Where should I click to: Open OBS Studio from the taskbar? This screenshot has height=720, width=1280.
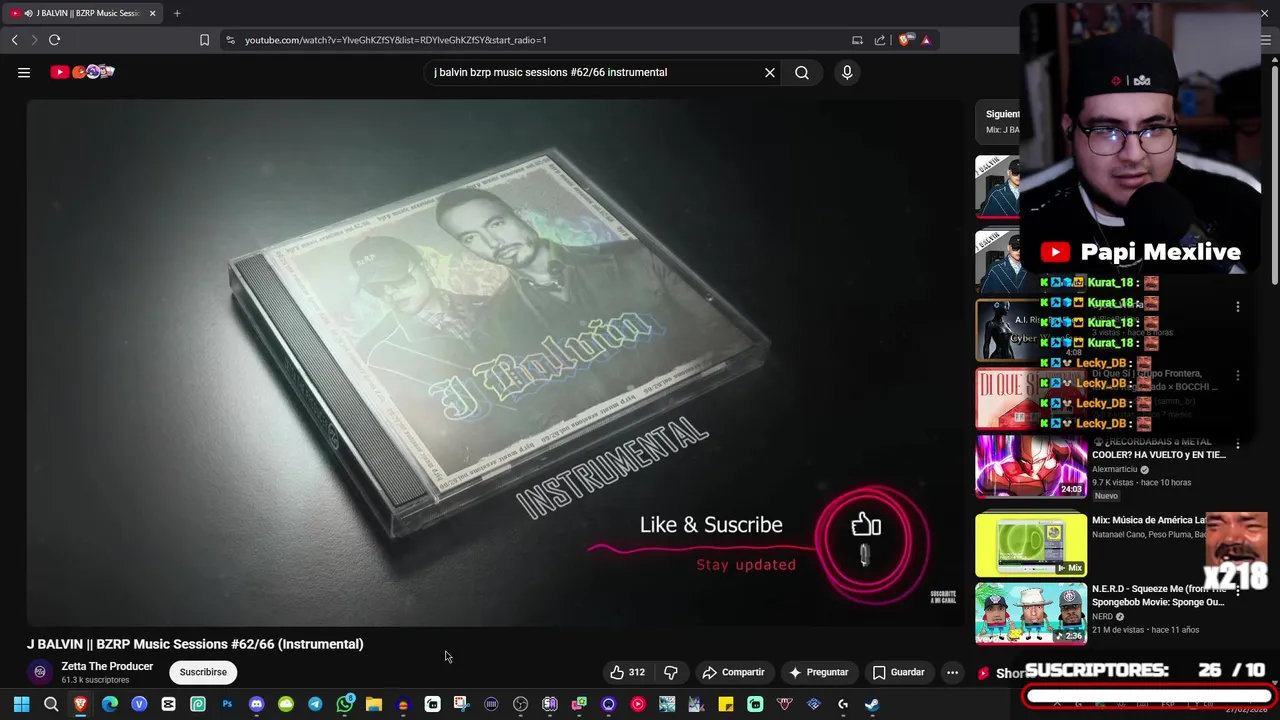tap(520, 704)
